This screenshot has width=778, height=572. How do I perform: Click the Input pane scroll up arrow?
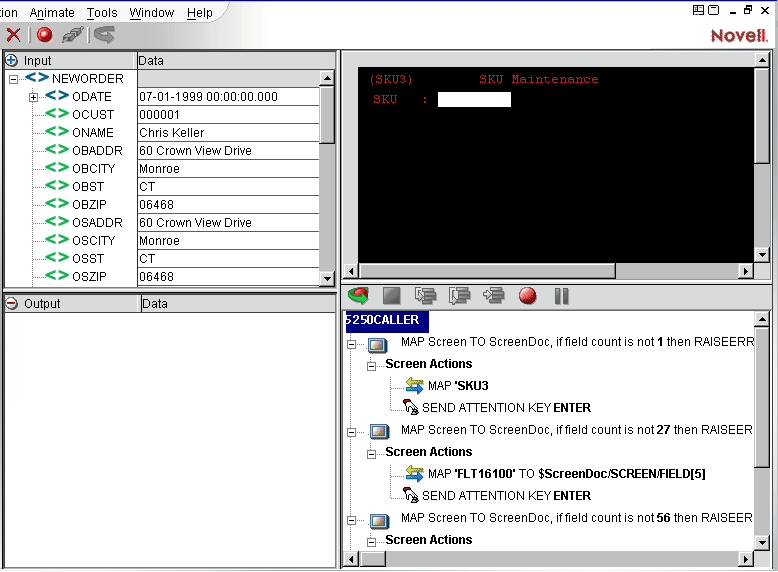[x=327, y=78]
